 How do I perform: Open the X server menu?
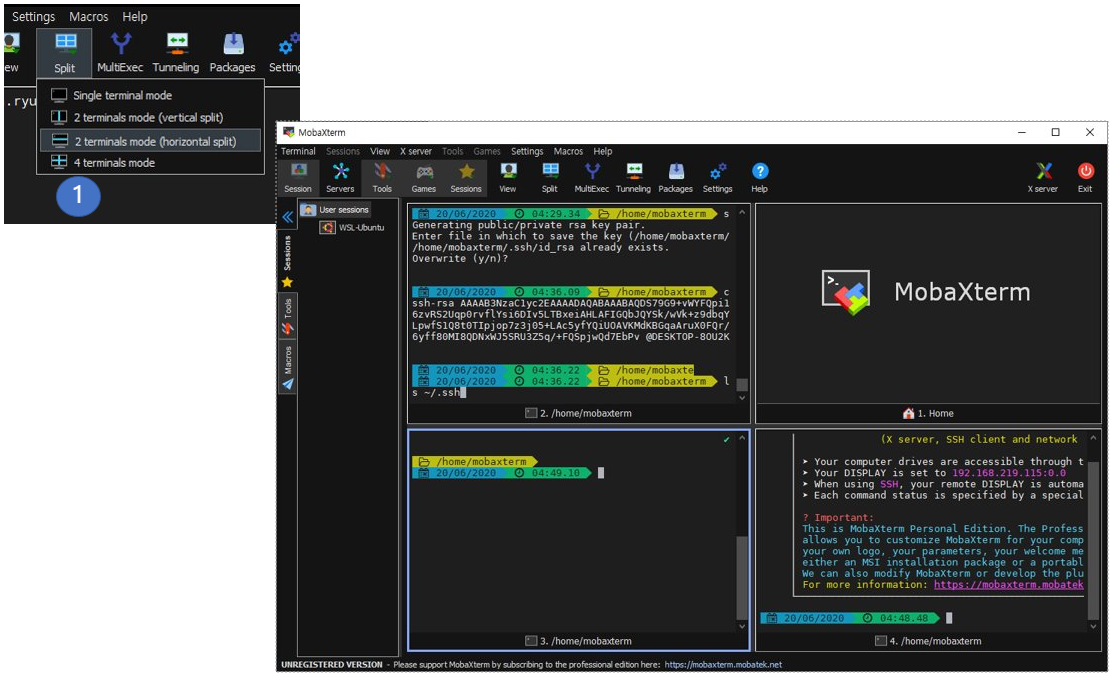point(416,151)
